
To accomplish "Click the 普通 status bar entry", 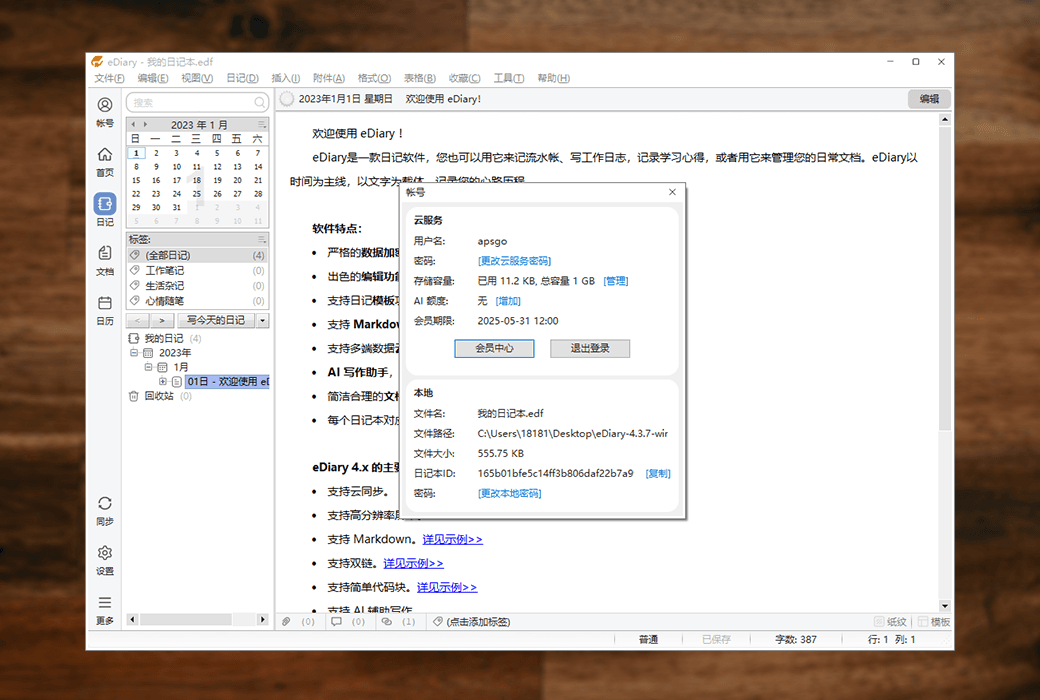I will pyautogui.click(x=648, y=640).
